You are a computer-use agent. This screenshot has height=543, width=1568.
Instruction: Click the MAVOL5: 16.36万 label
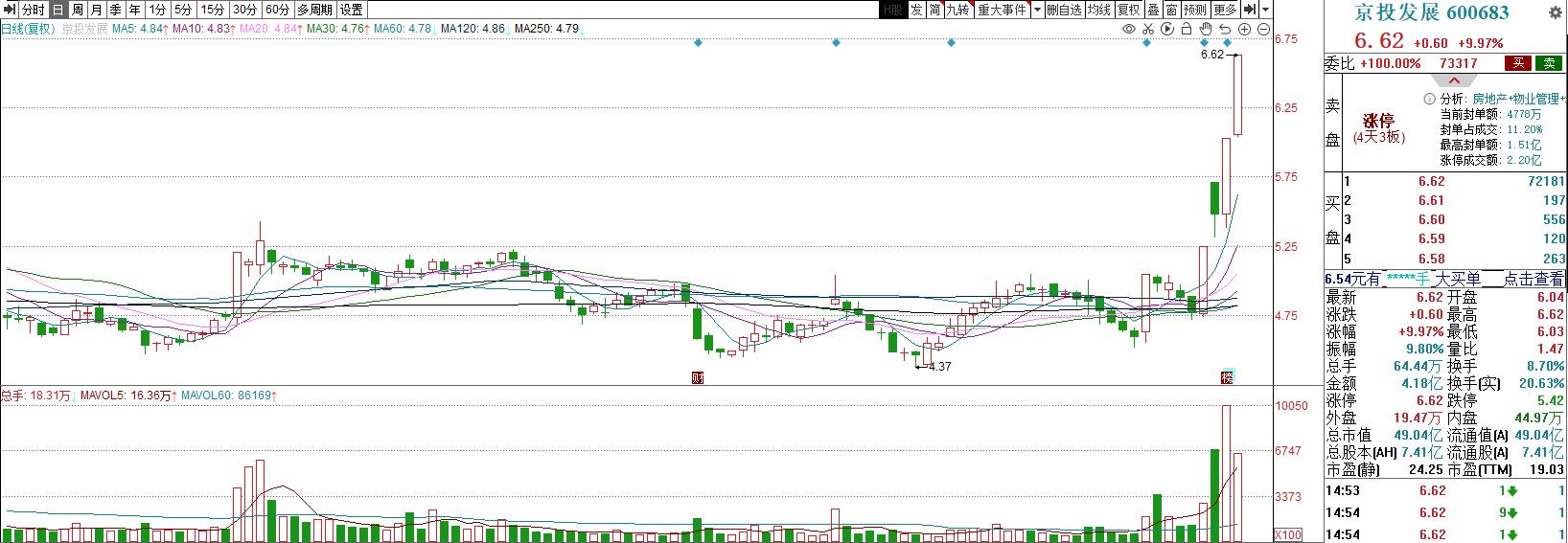(x=127, y=395)
